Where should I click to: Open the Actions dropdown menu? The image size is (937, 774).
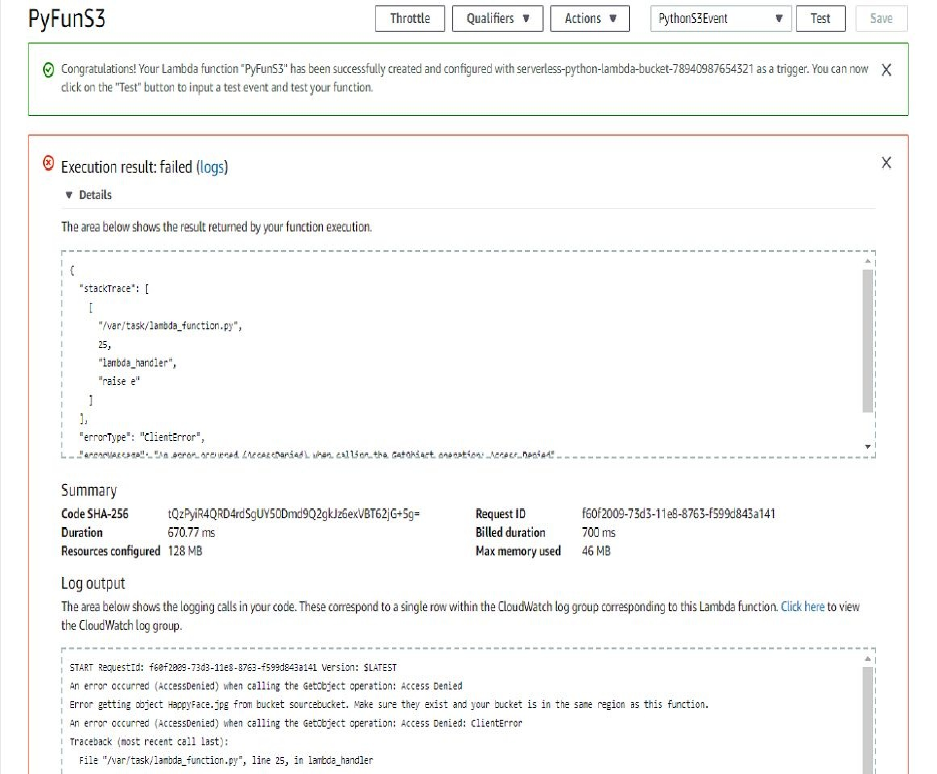(x=590, y=19)
